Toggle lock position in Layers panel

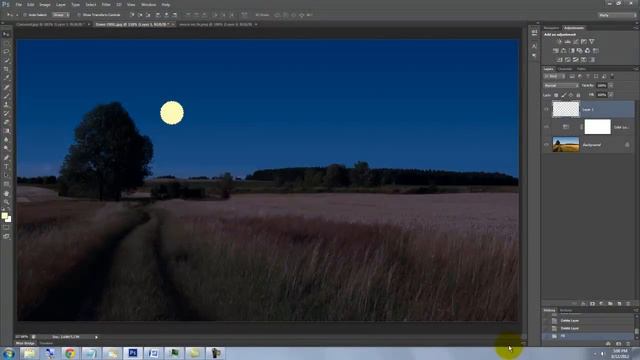[x=571, y=95]
